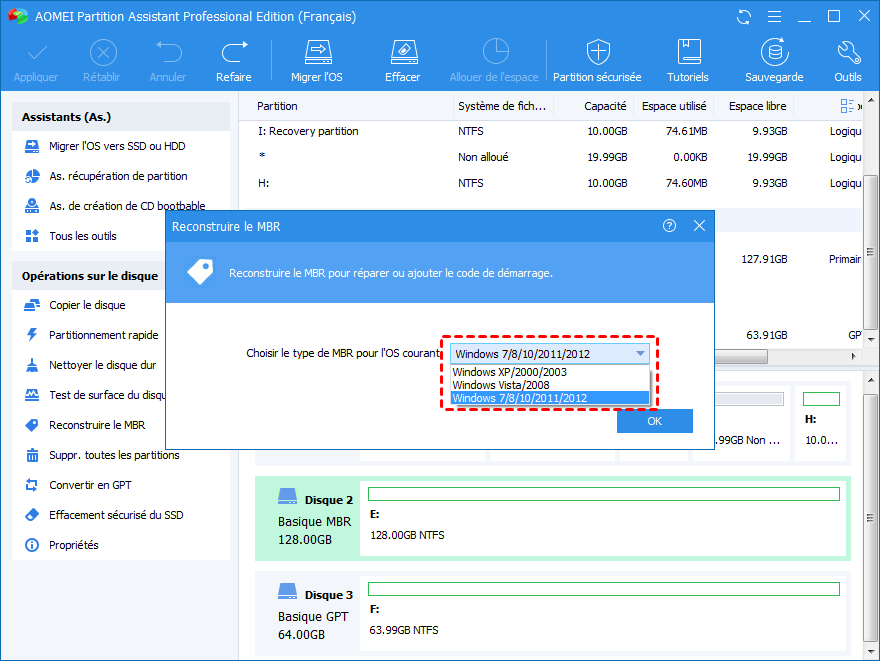880x661 pixels.
Task: Open Propriétés in the disk operations
Action: tap(73, 545)
